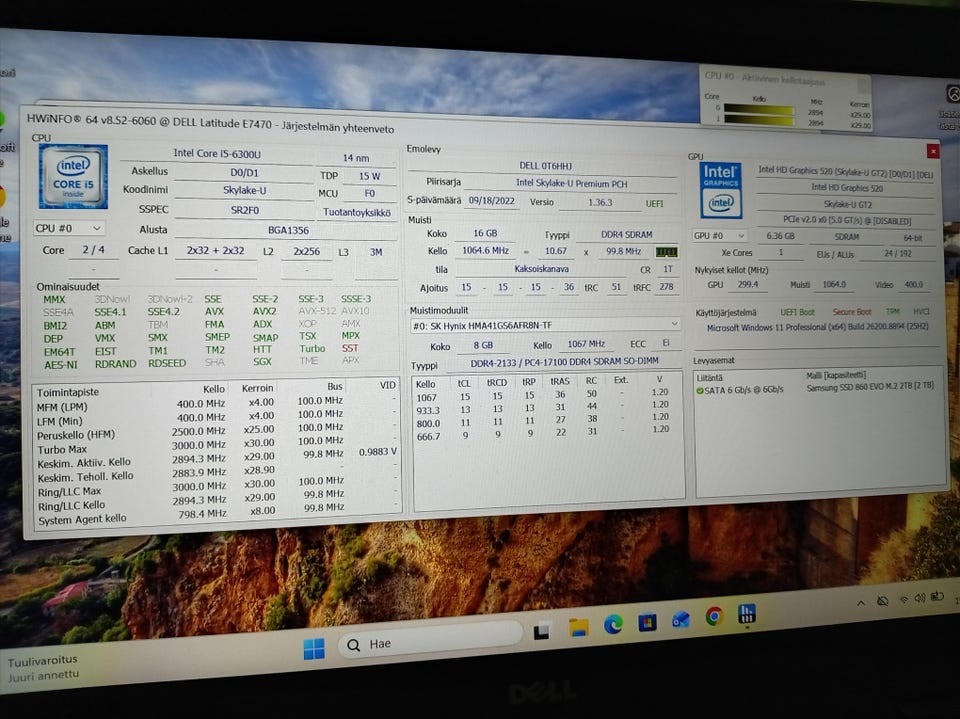Click the green SATA status check icon
The width and height of the screenshot is (960, 719).
pyautogui.click(x=700, y=390)
